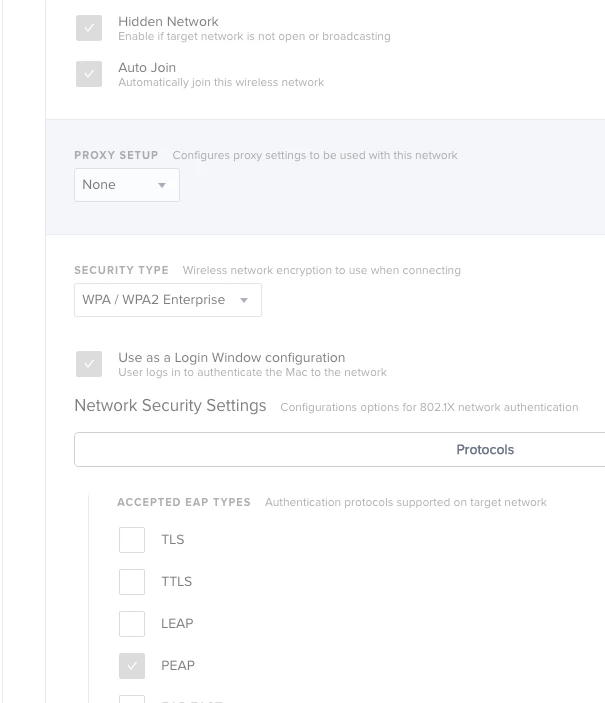
Task: Click the TLS label text
Action: 173,540
